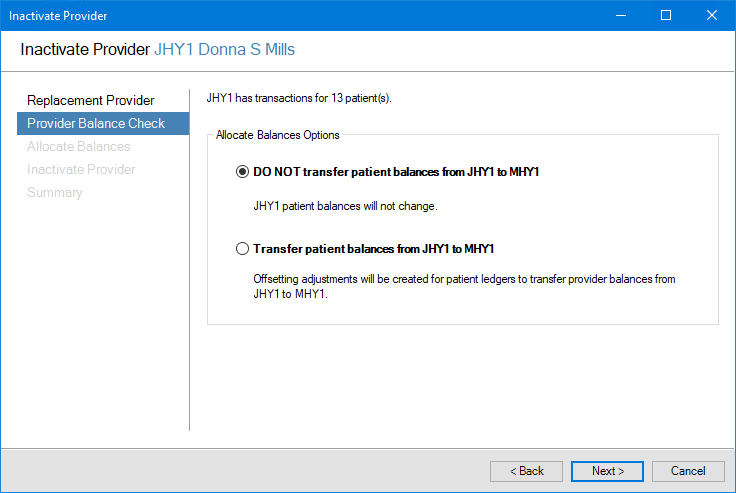Click the 13 patient(s) transactions message
This screenshot has height=493, width=736.
(299, 98)
